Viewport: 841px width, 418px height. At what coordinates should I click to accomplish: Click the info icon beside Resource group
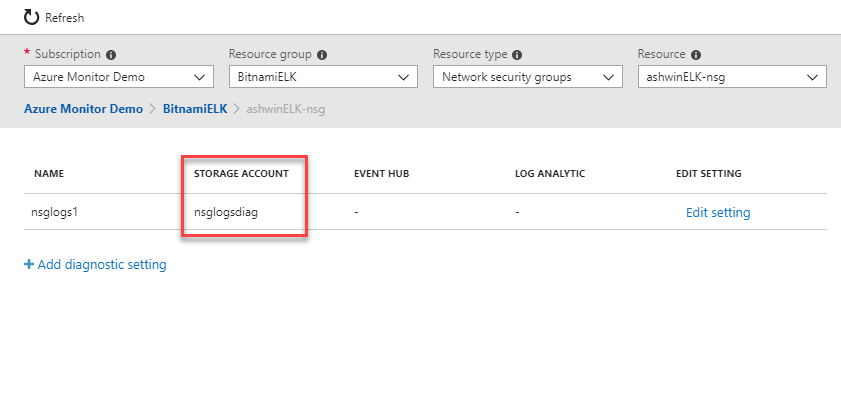(x=322, y=55)
